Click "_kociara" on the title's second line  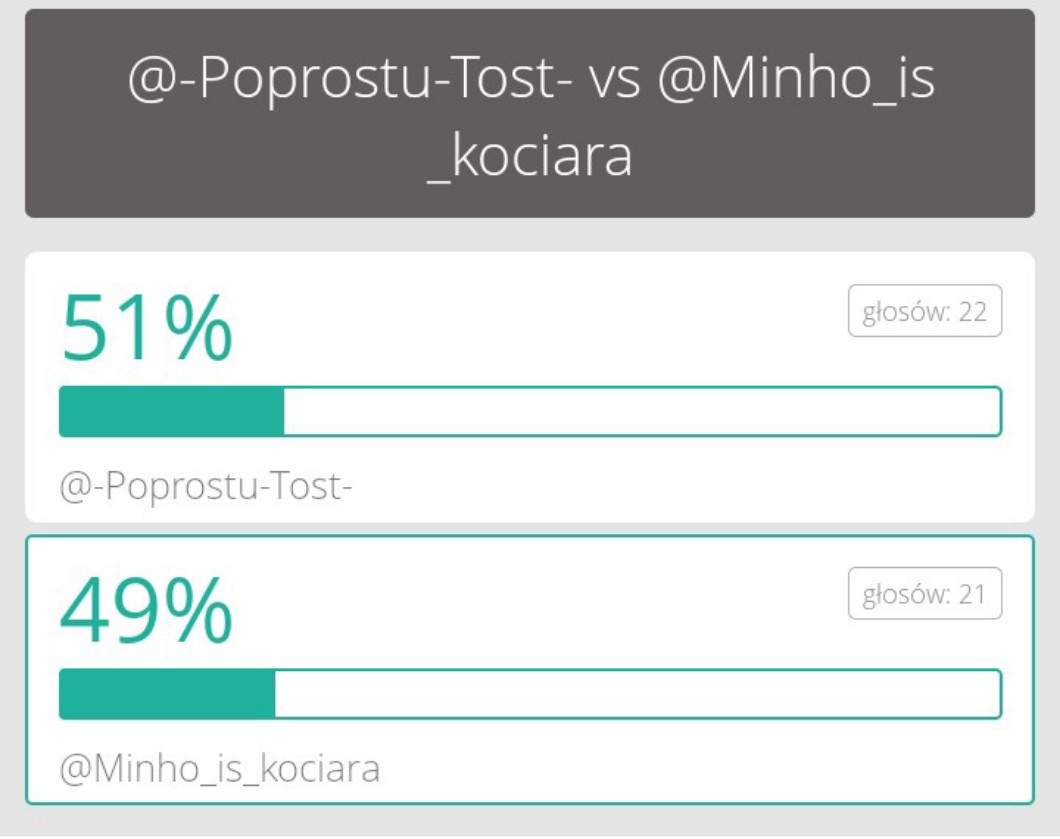coord(529,159)
